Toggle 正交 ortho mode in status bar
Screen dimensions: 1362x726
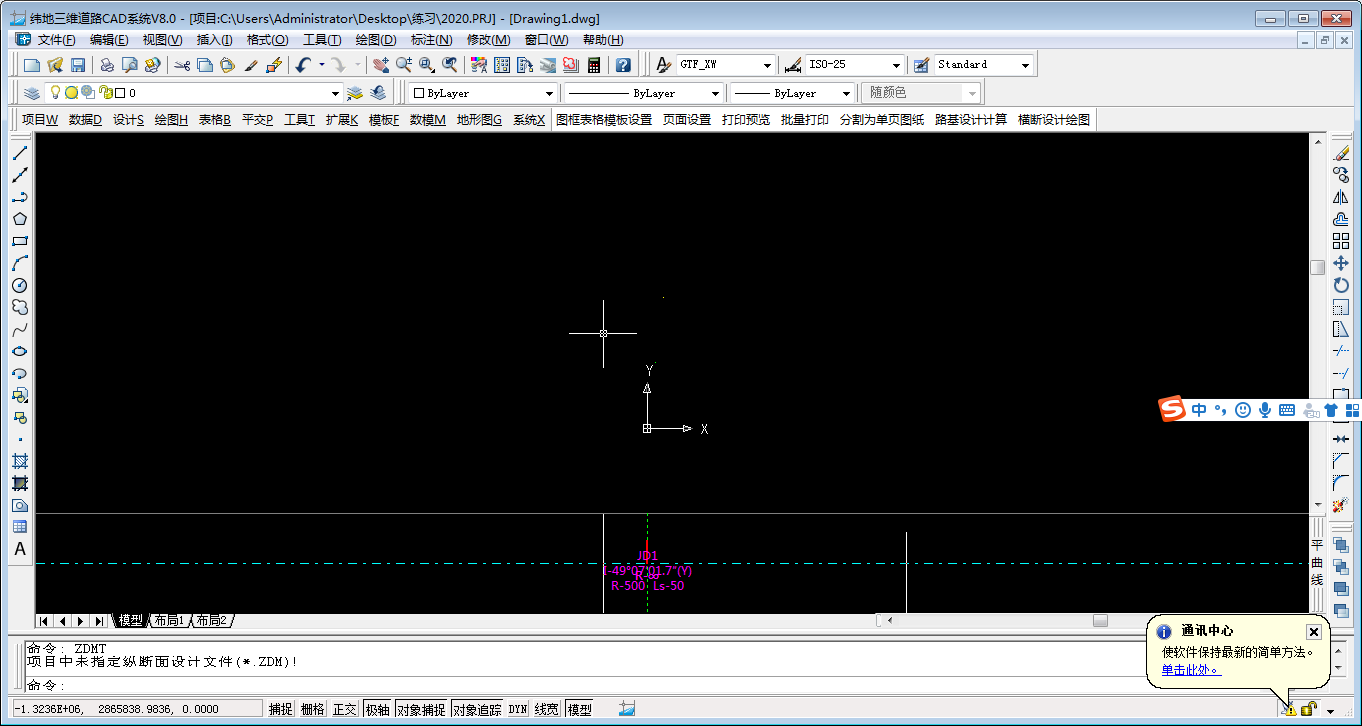tap(345, 709)
